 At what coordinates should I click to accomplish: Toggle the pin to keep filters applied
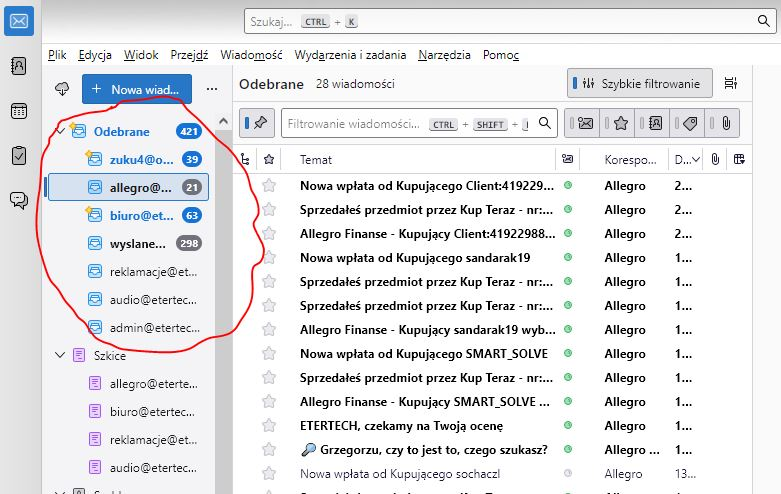pyautogui.click(x=257, y=123)
